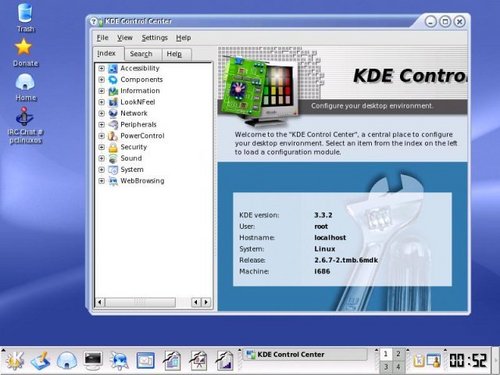The height and width of the screenshot is (375, 500).
Task: Open the View menu
Action: (125, 38)
